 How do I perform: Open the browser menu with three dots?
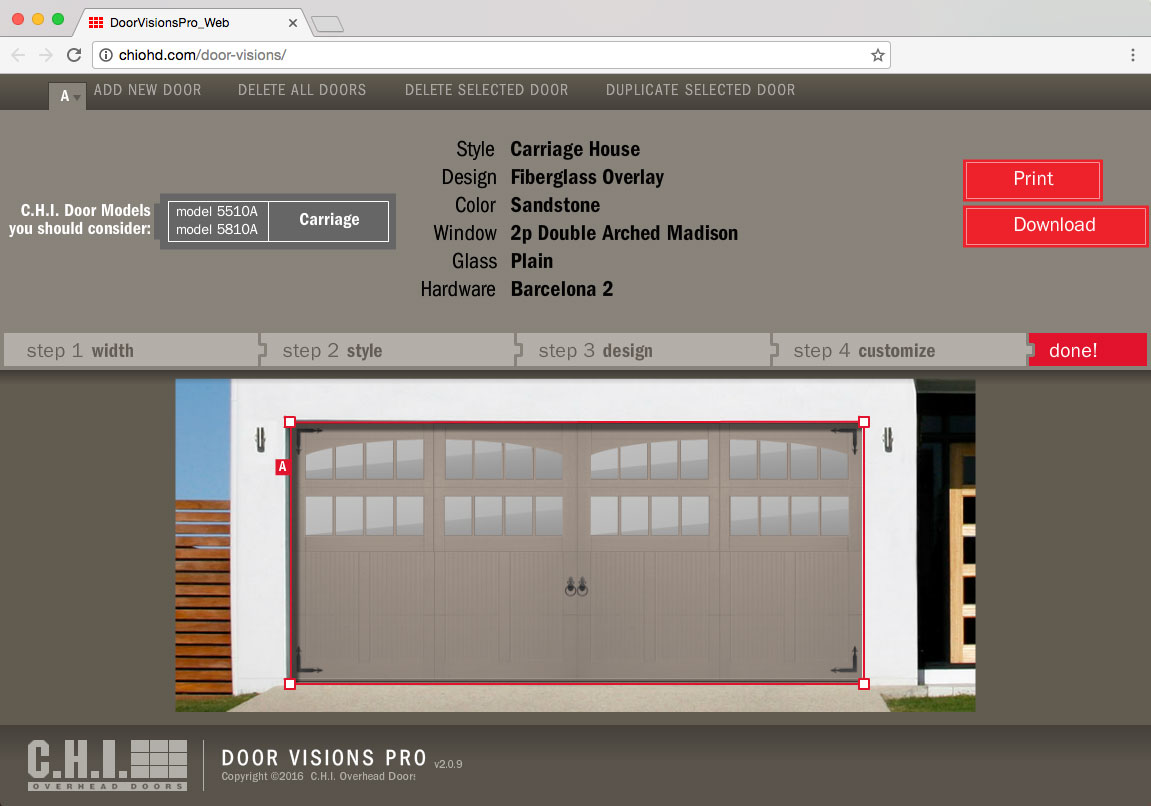click(1133, 56)
